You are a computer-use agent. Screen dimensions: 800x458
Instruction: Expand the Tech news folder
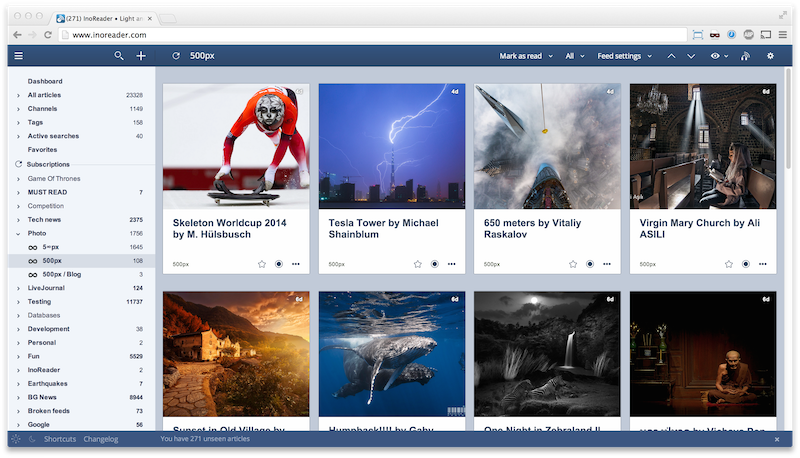18,219
